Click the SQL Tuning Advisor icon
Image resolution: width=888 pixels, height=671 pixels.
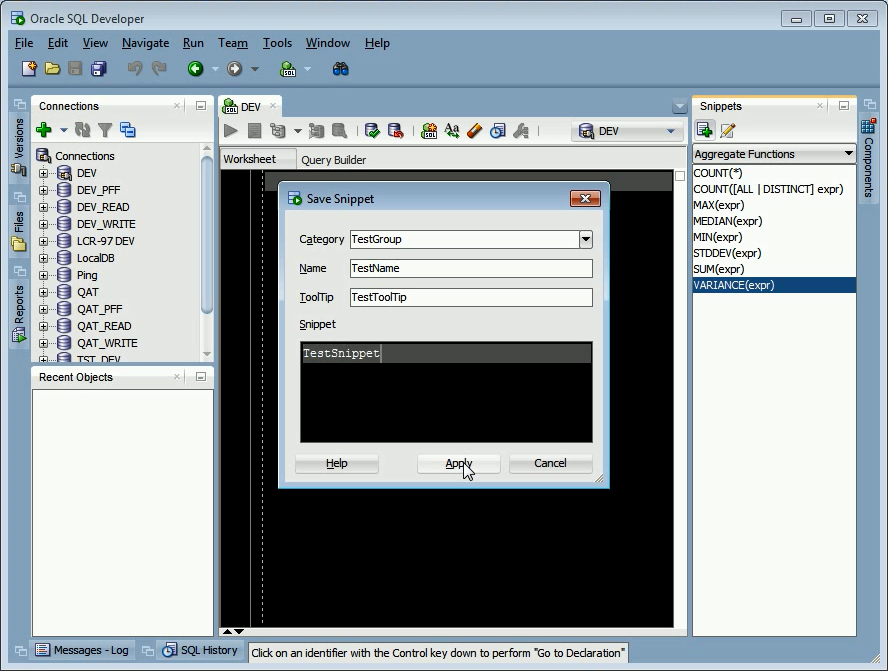click(339, 131)
